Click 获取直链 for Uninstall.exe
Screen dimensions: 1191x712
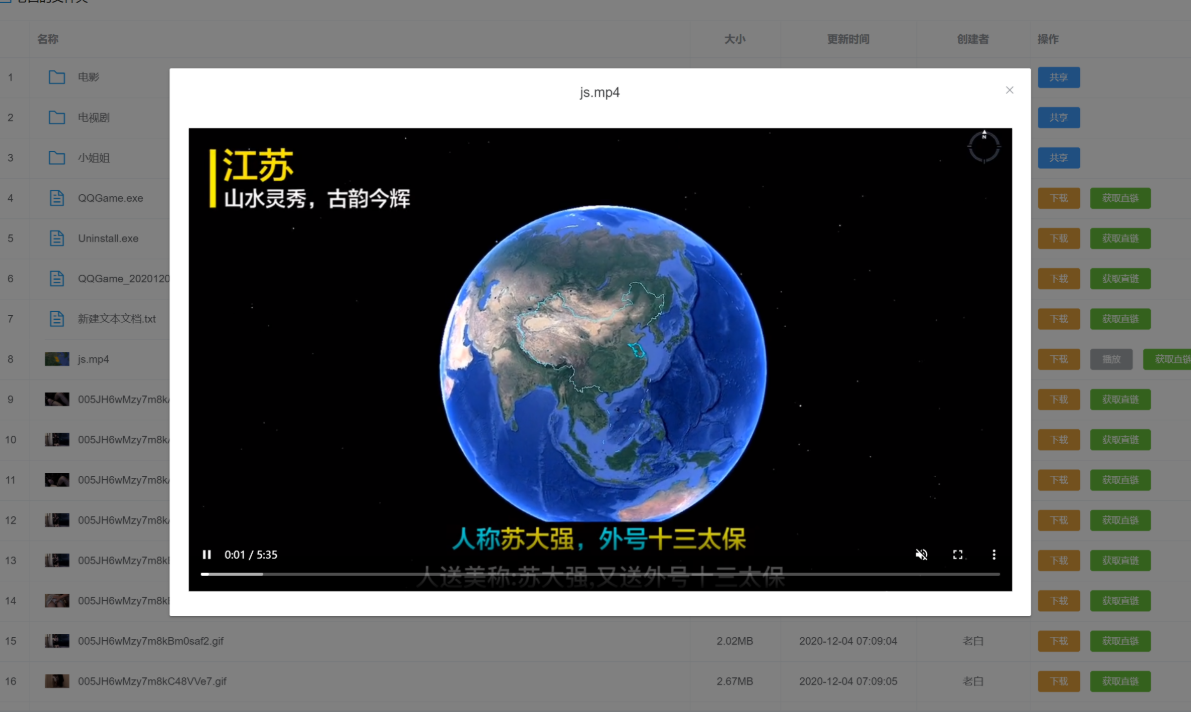1120,238
